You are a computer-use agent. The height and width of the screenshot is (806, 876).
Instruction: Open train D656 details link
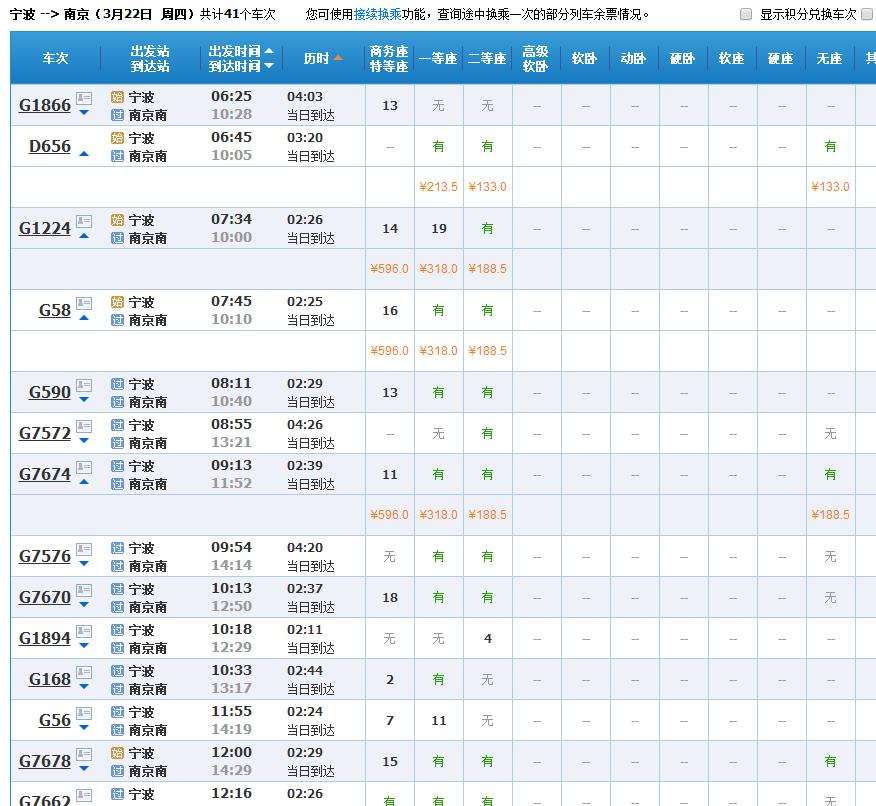50,146
